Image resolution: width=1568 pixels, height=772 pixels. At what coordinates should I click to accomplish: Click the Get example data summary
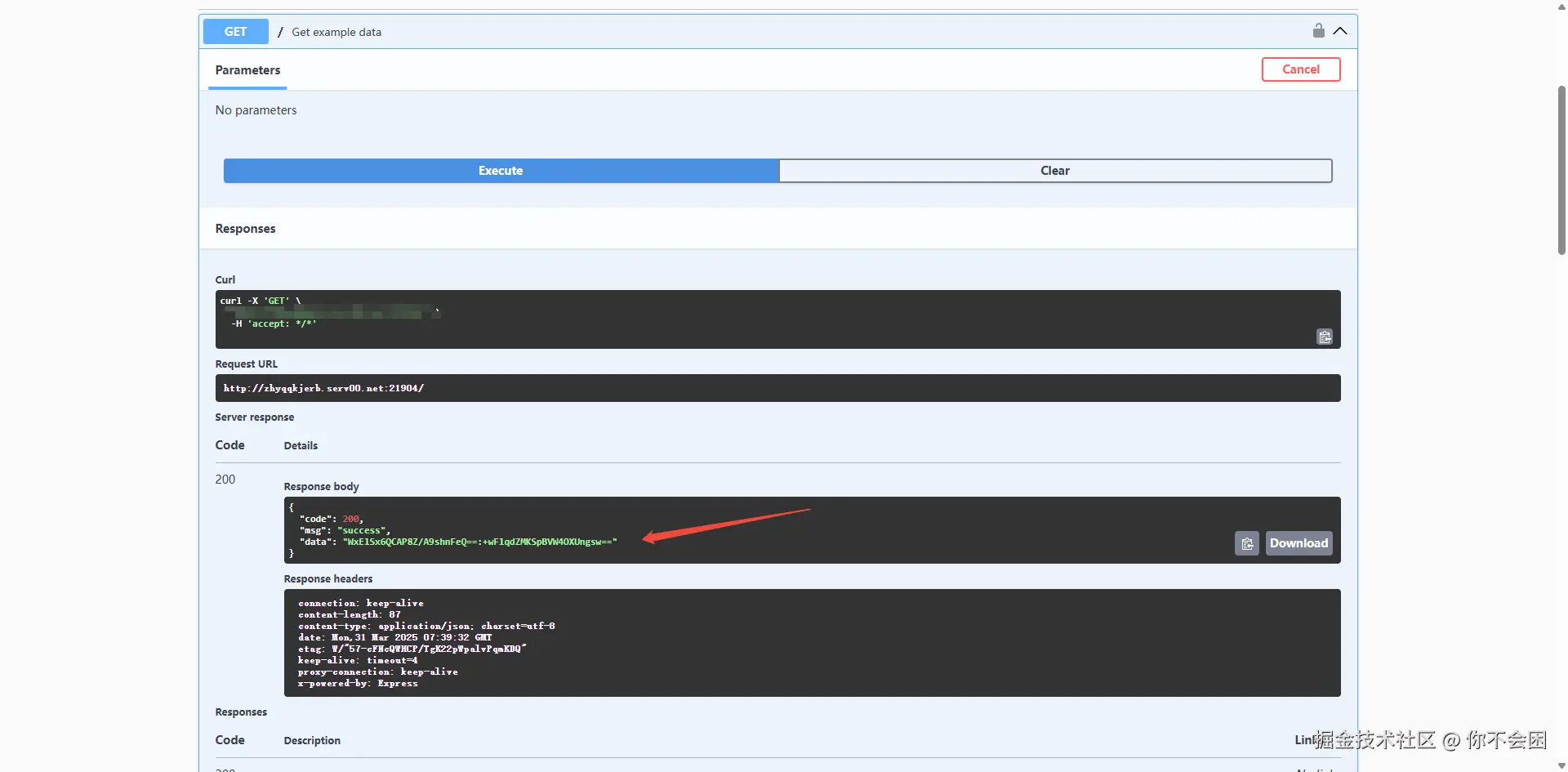[336, 32]
